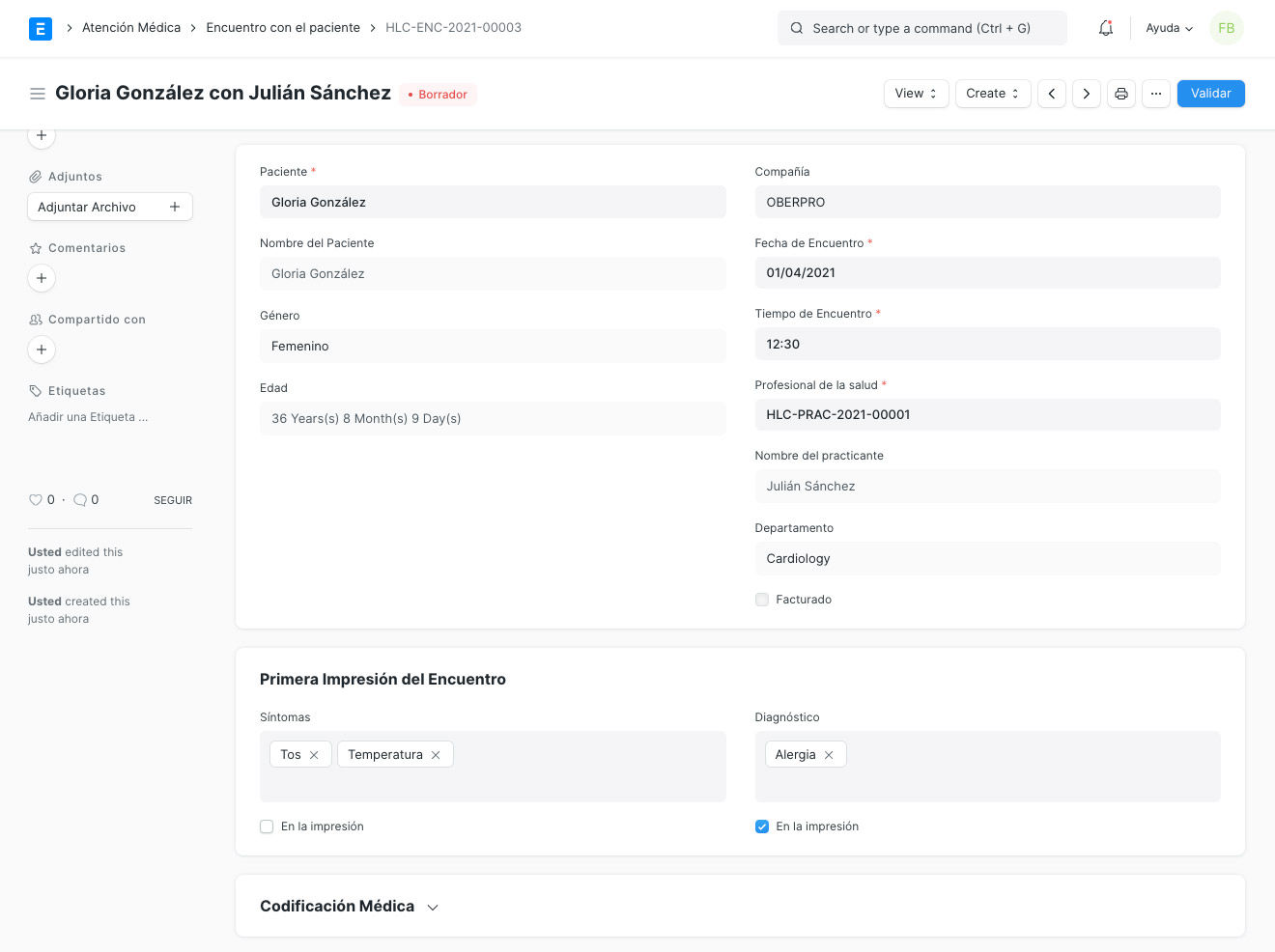
Task: Click the search magnifier icon
Action: click(797, 28)
